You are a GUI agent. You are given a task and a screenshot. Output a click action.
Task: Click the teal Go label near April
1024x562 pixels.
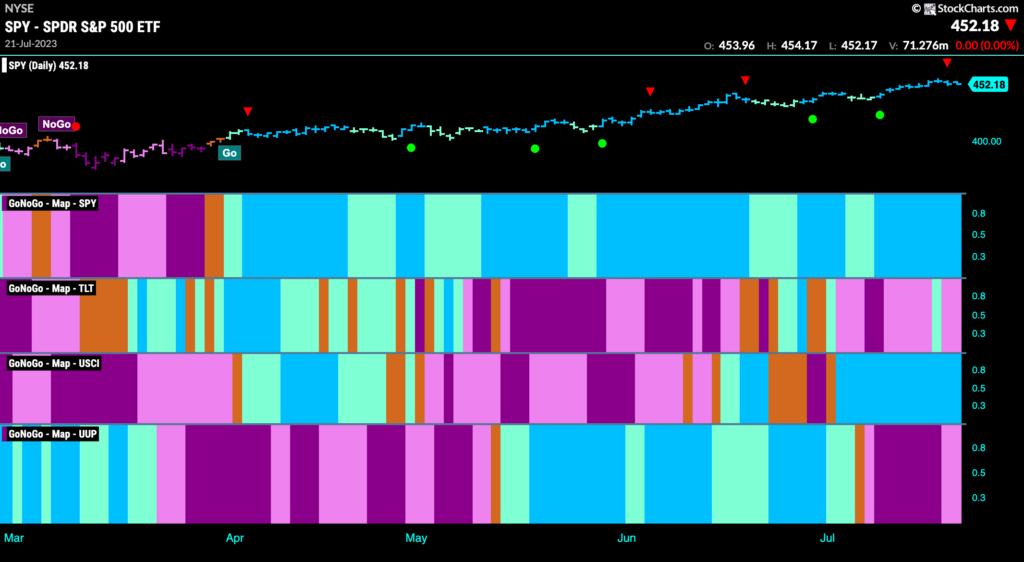pyautogui.click(x=229, y=153)
